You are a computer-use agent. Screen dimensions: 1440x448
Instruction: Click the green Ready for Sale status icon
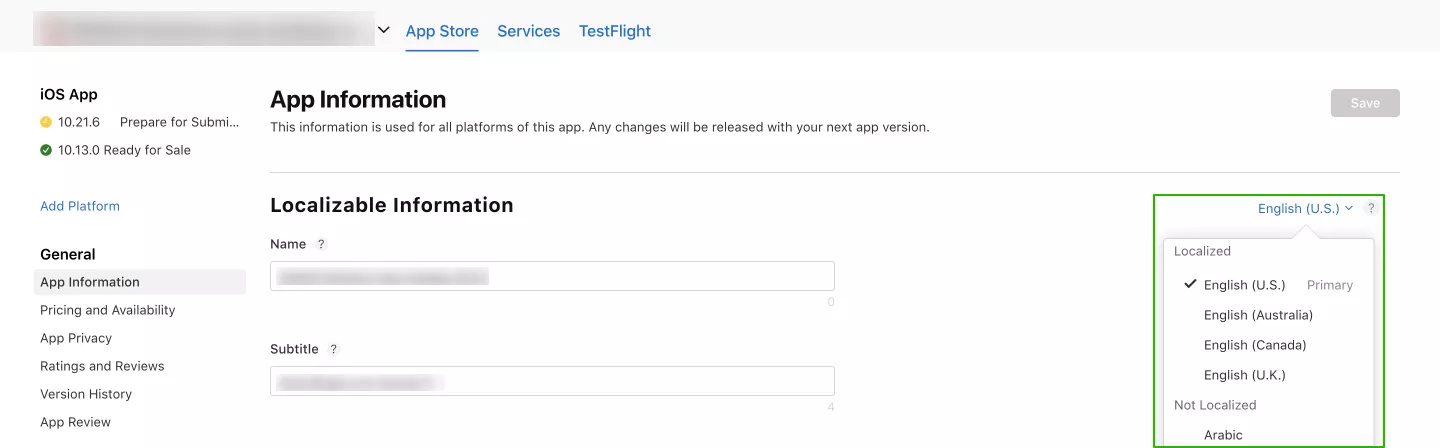coord(46,150)
